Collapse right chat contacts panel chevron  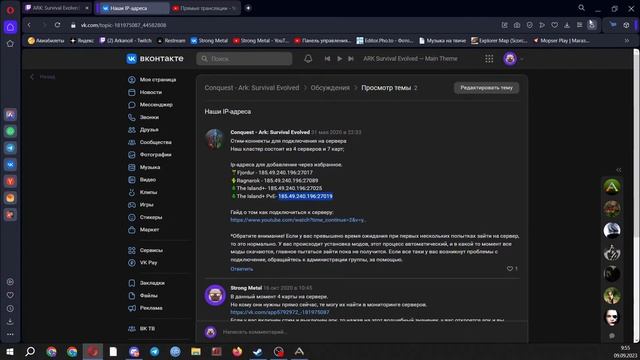point(619,170)
